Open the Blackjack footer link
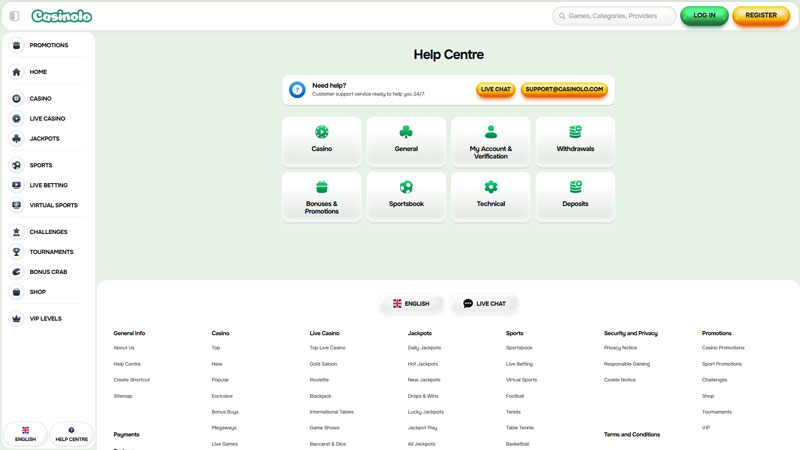The image size is (800, 450). click(x=320, y=396)
